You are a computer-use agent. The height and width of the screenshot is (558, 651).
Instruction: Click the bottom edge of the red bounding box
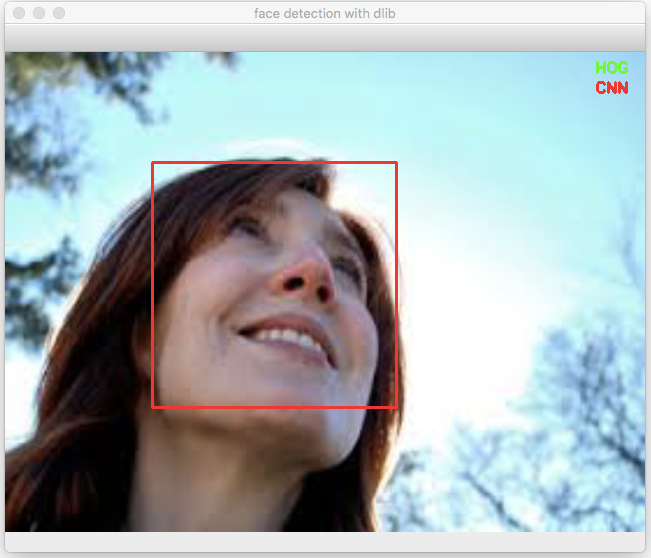pos(274,407)
